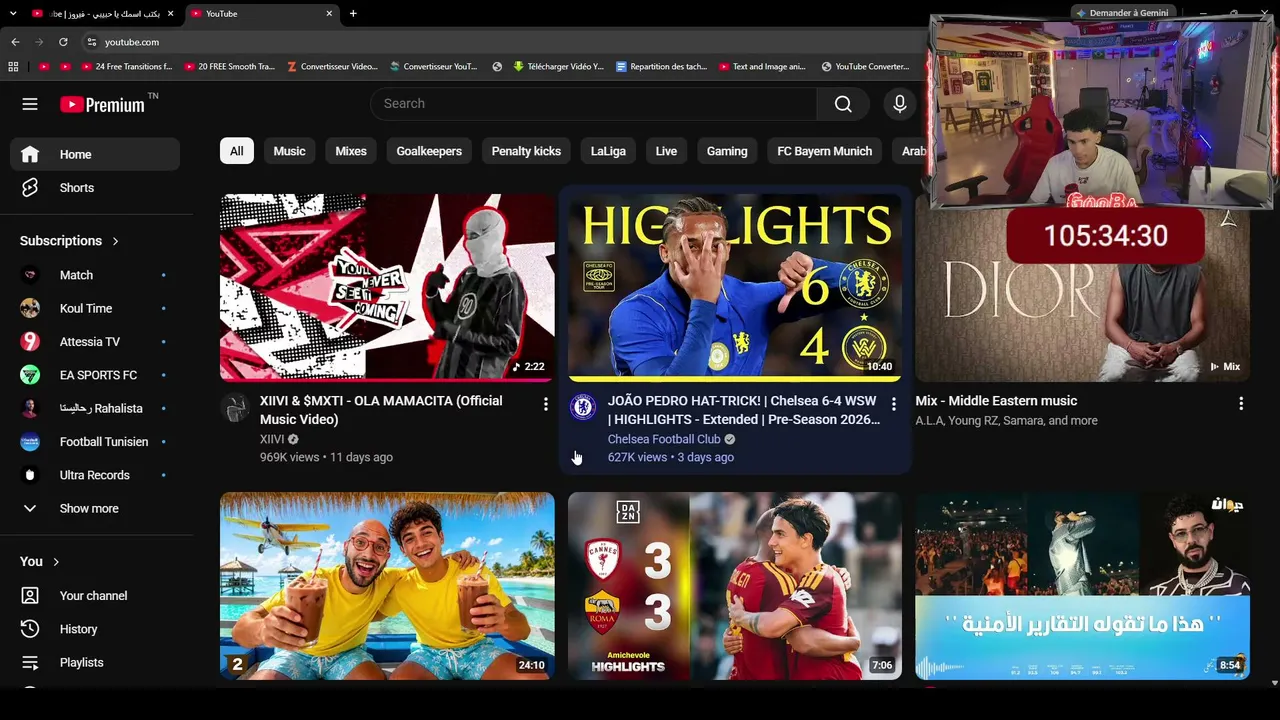View site information icon in address bar
The image size is (1280, 720).
[x=91, y=42]
